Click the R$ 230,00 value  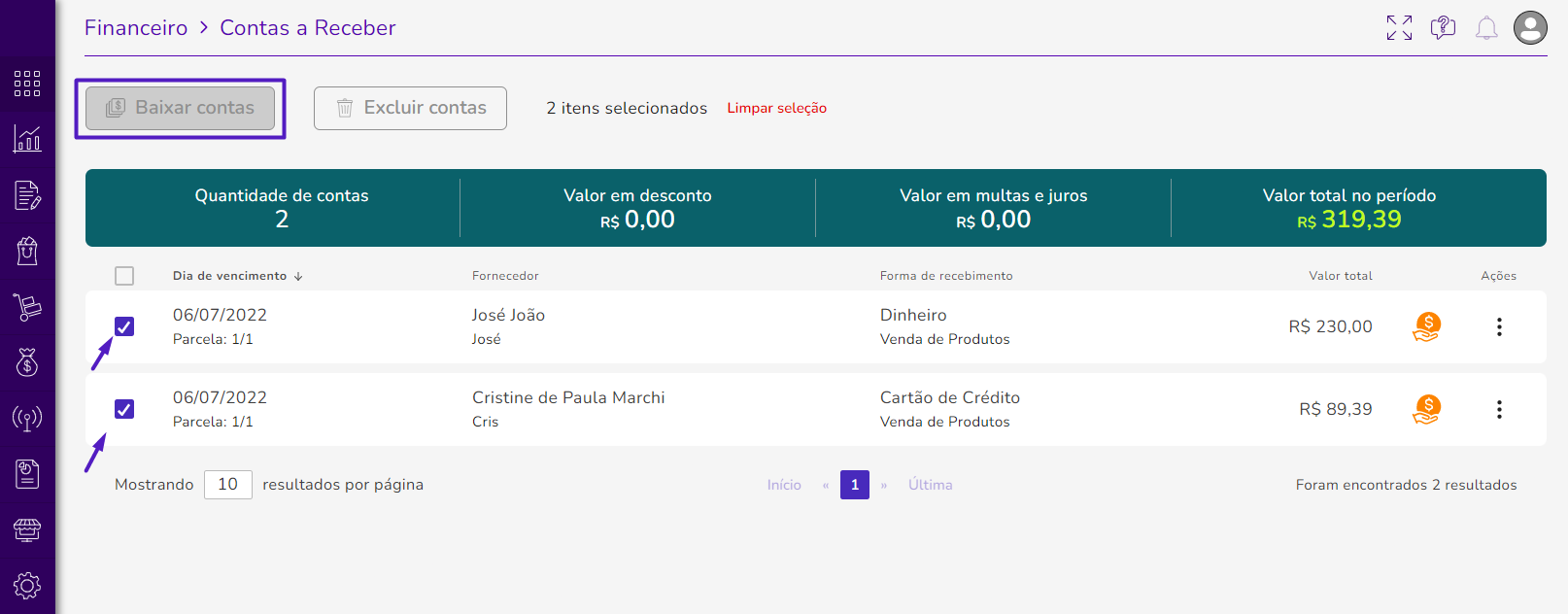(1331, 326)
